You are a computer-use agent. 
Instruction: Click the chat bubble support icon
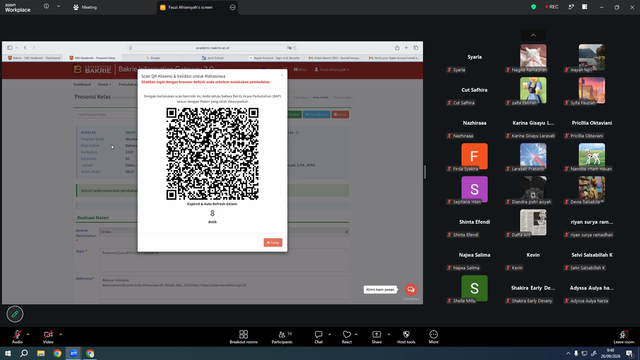(x=411, y=289)
